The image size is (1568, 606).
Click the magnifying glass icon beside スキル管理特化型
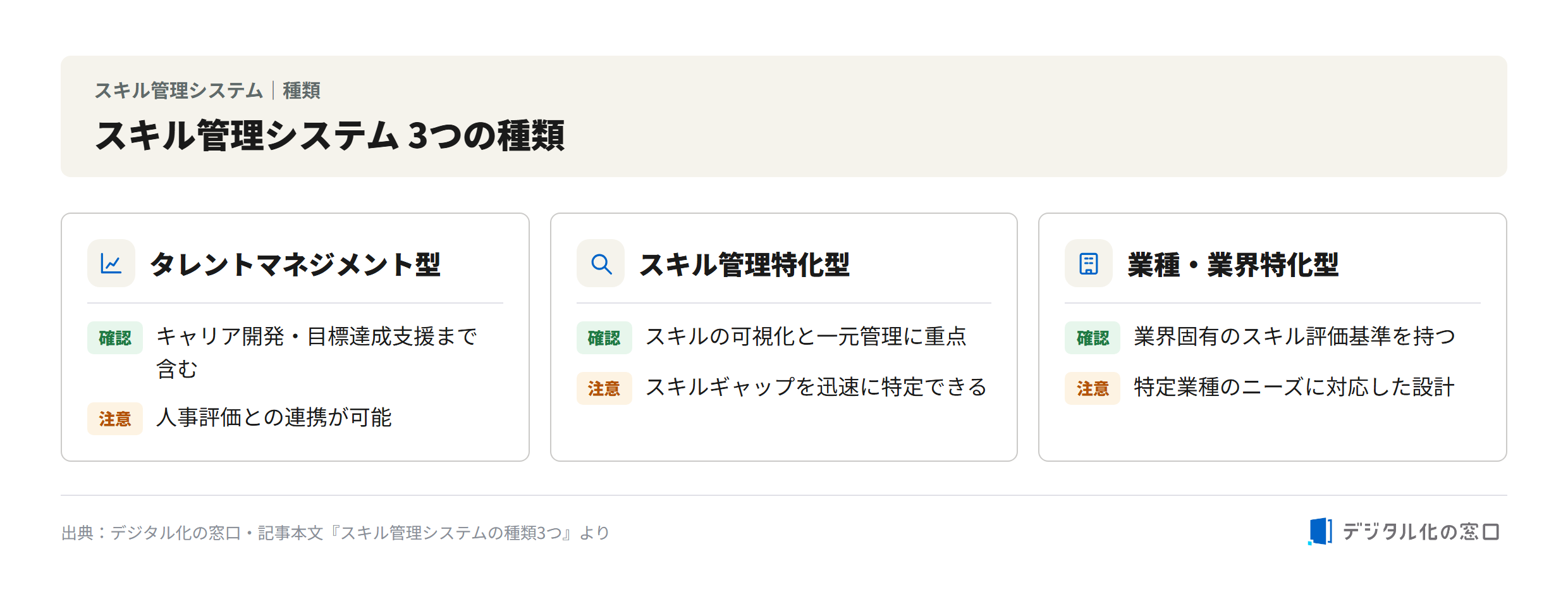(601, 263)
